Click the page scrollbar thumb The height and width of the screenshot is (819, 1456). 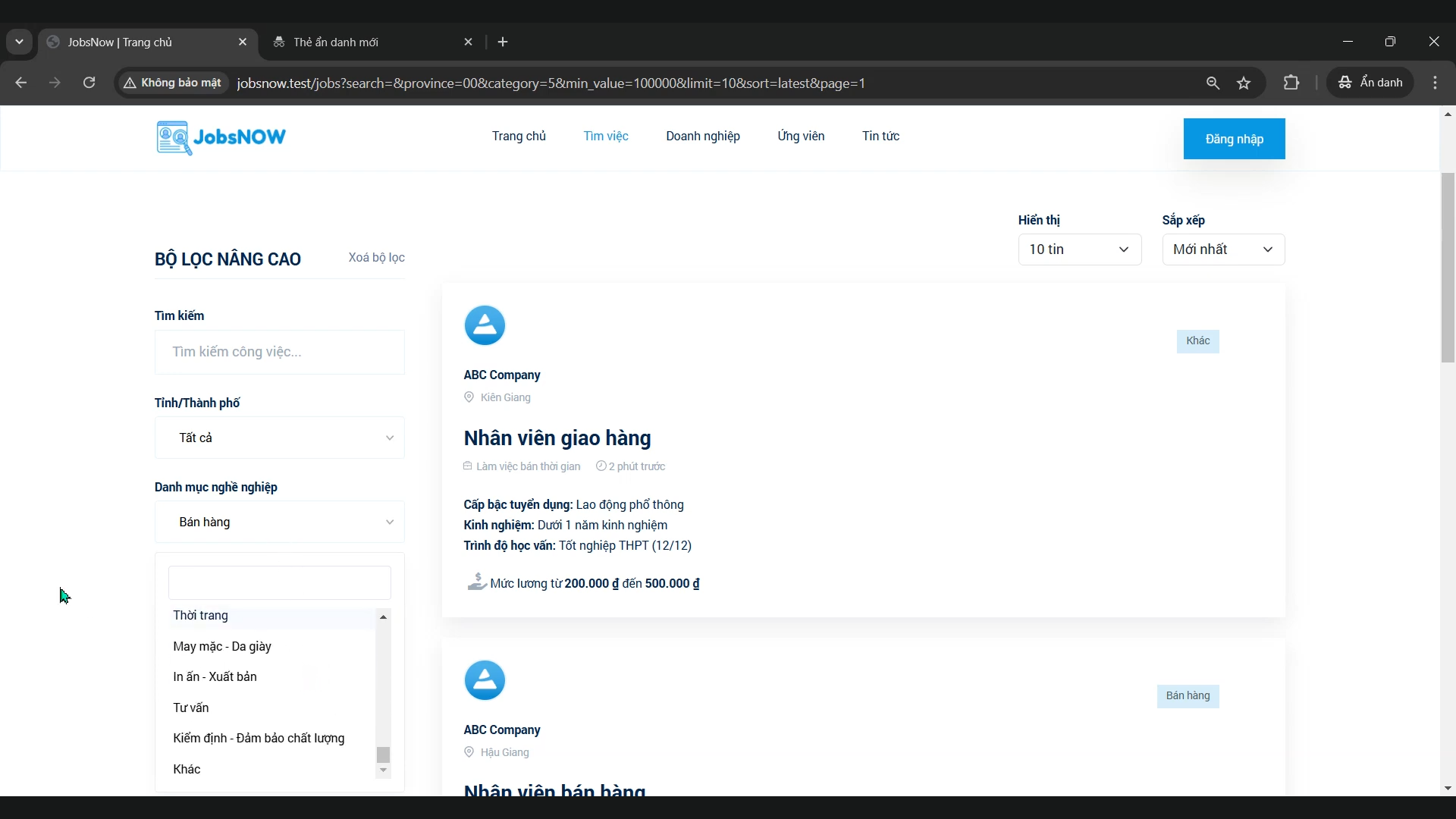(1448, 268)
